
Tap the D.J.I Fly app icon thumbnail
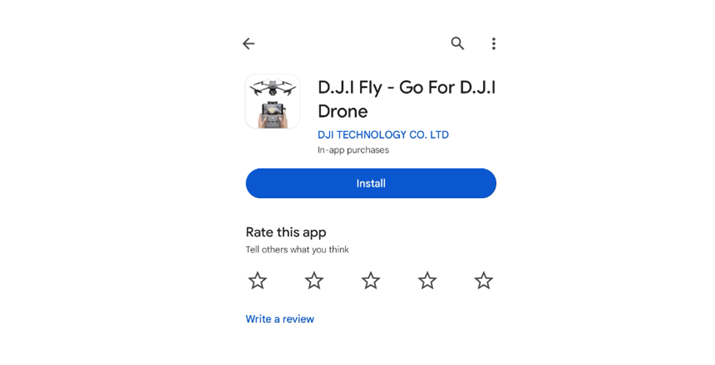(273, 101)
